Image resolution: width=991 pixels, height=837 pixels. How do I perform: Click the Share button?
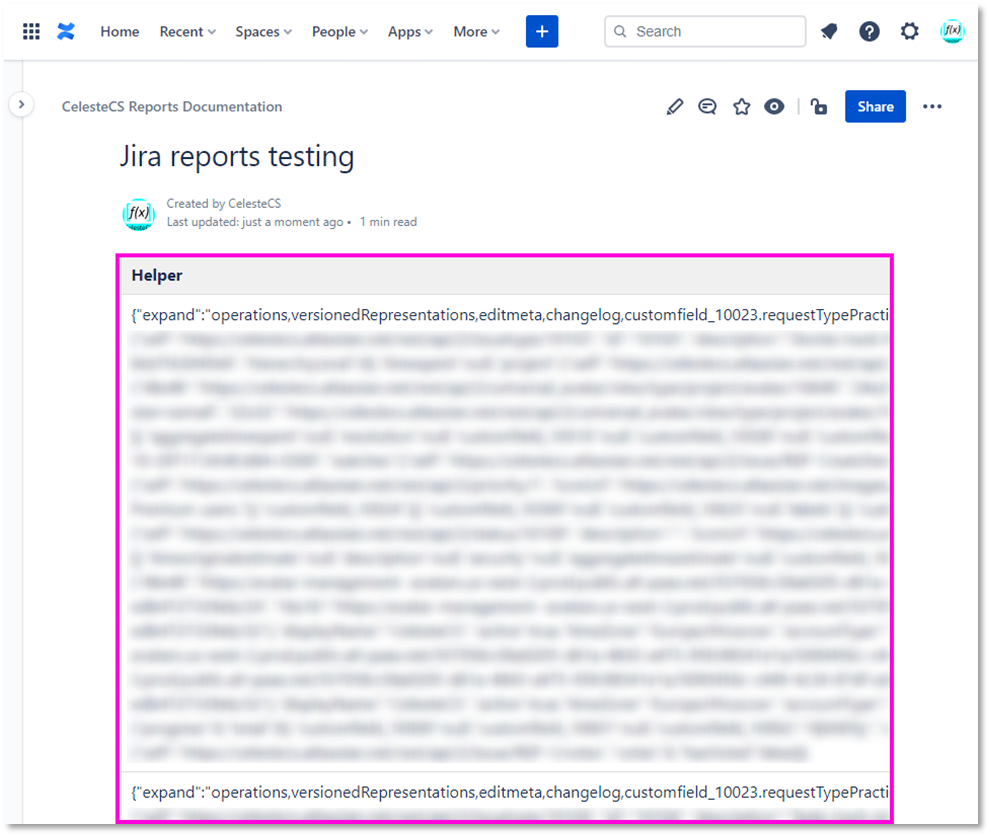pyautogui.click(x=875, y=107)
